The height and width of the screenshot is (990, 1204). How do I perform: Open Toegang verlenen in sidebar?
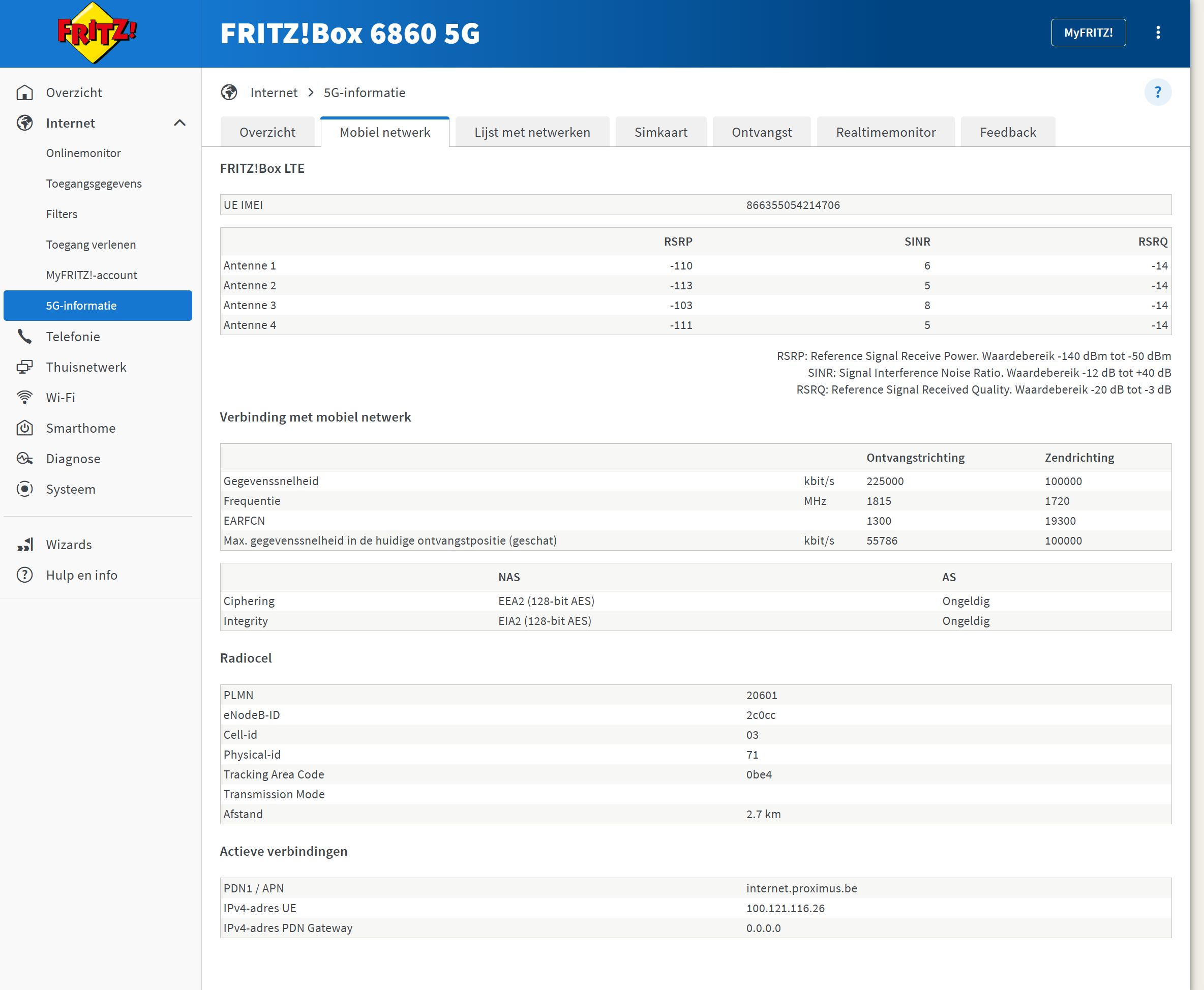tap(91, 245)
